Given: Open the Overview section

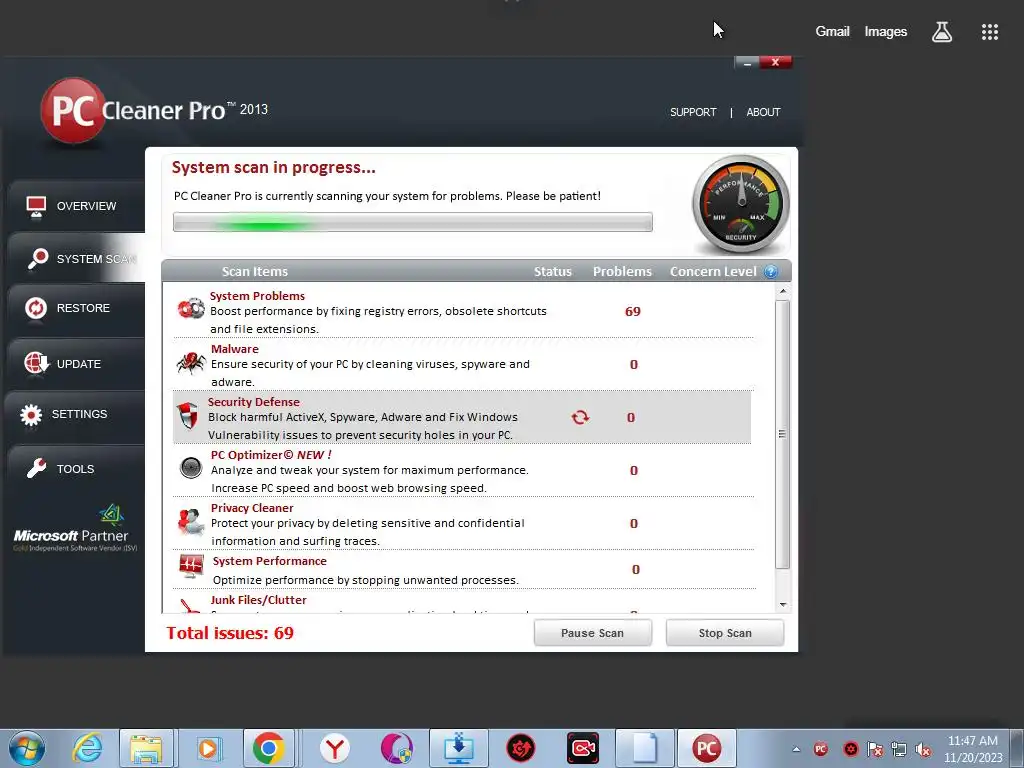Looking at the screenshot, I should pos(75,206).
